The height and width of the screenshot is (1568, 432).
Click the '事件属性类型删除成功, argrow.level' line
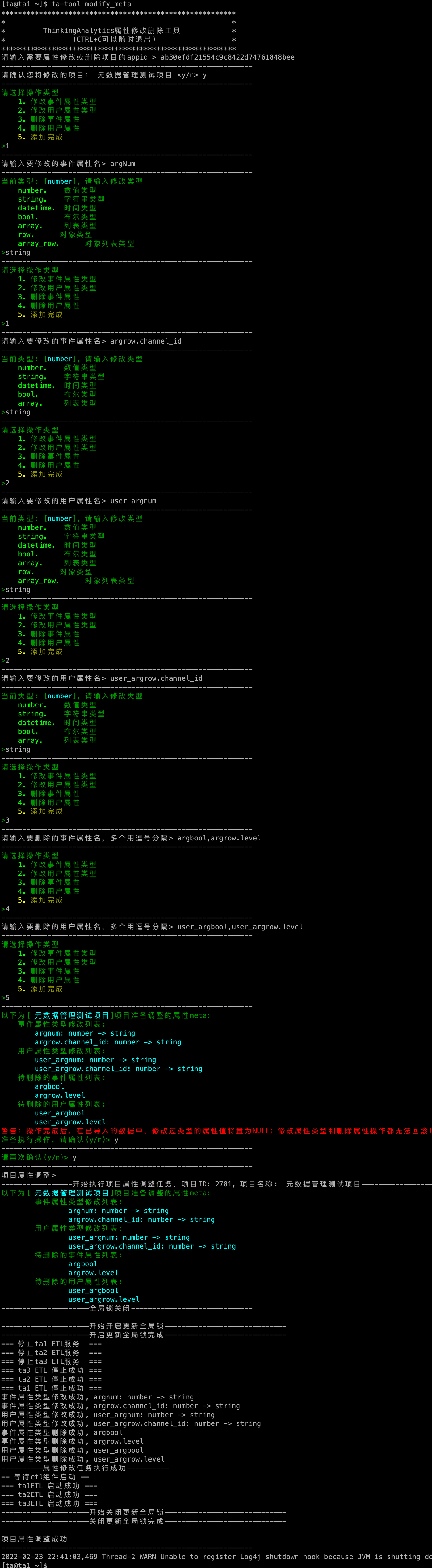(73, 1442)
